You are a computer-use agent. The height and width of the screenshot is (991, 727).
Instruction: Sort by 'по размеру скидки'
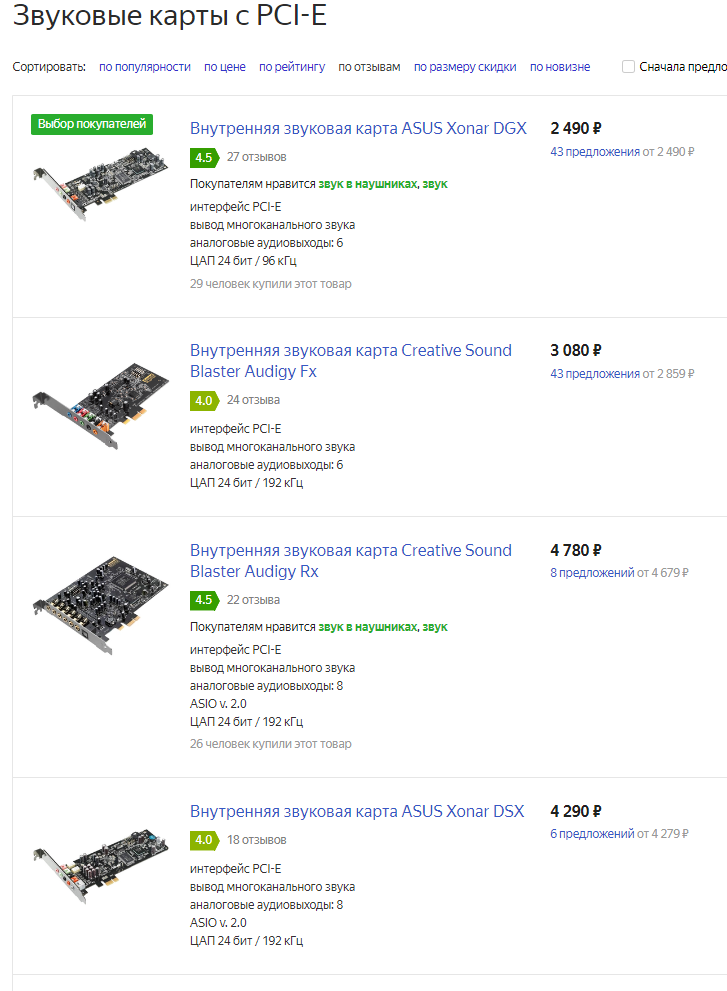coord(465,67)
